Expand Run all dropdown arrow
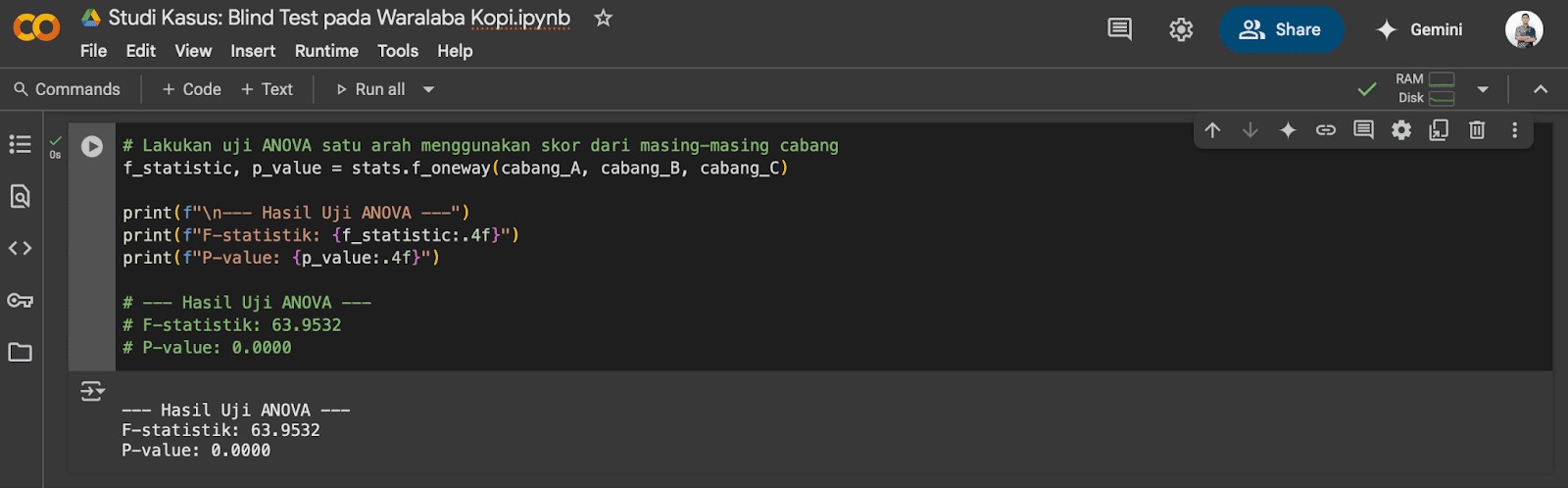The height and width of the screenshot is (488, 1568). [x=428, y=89]
